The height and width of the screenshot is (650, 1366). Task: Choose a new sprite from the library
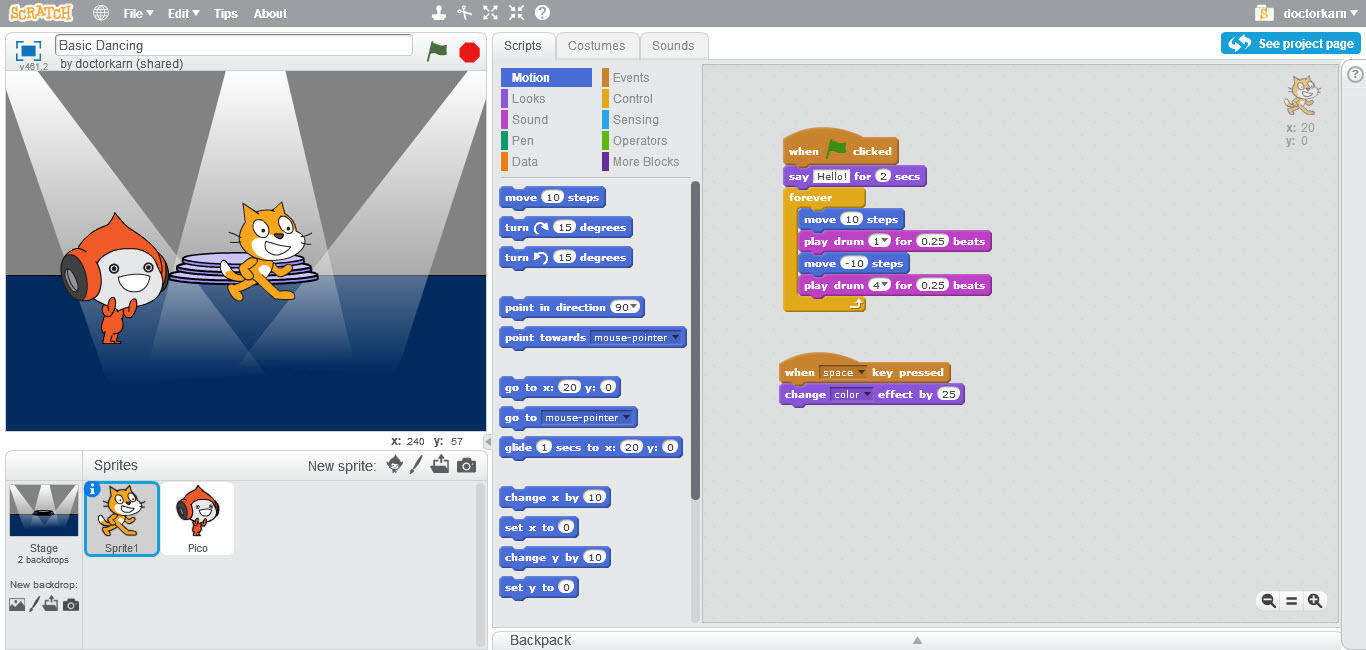[394, 464]
